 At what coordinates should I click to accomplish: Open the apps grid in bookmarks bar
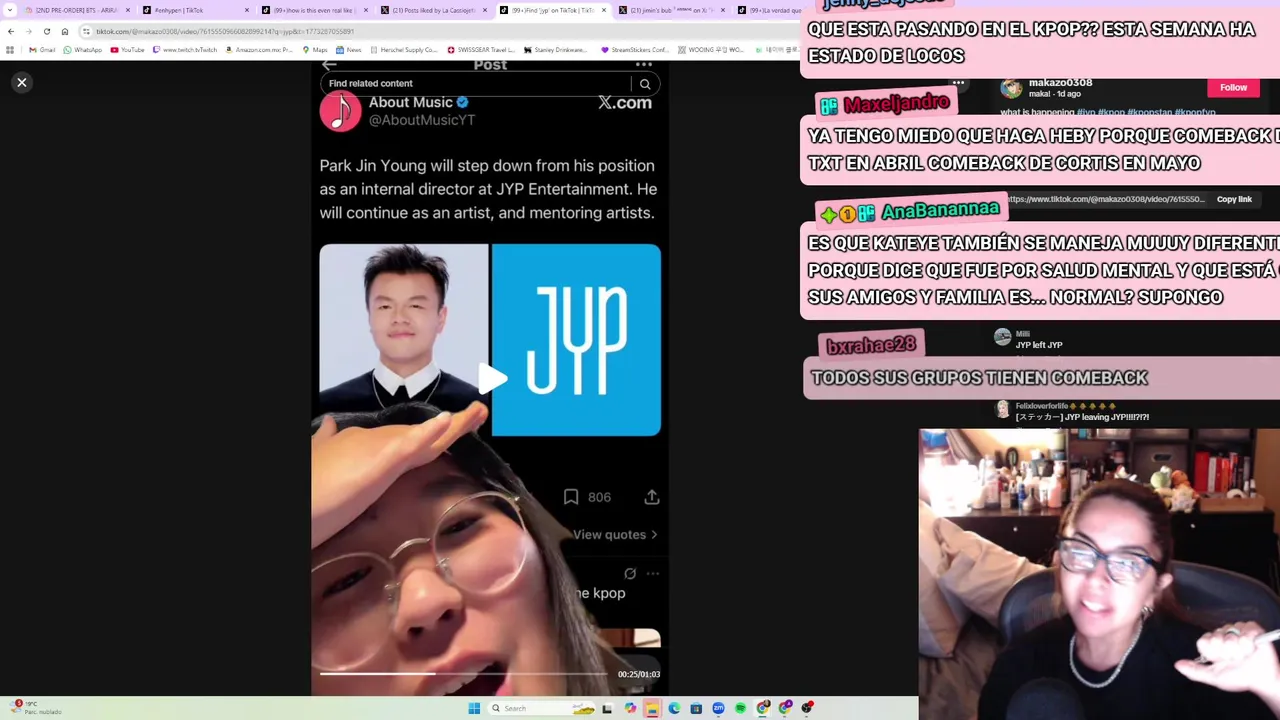pyautogui.click(x=10, y=50)
